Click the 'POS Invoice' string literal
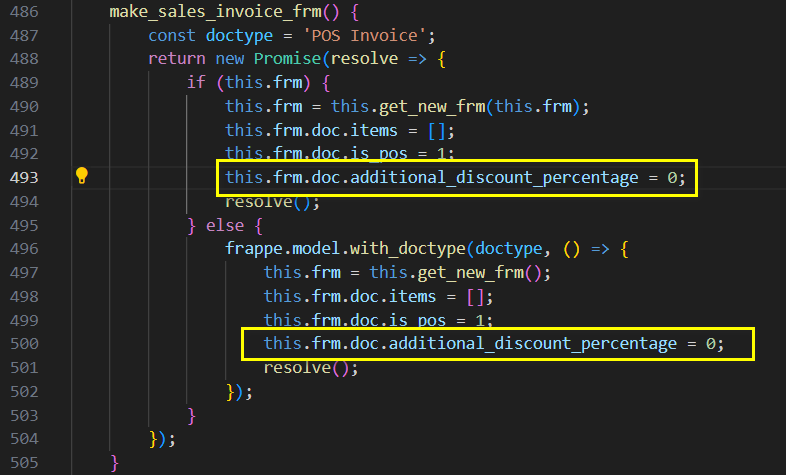The image size is (786, 475). pyautogui.click(x=364, y=36)
